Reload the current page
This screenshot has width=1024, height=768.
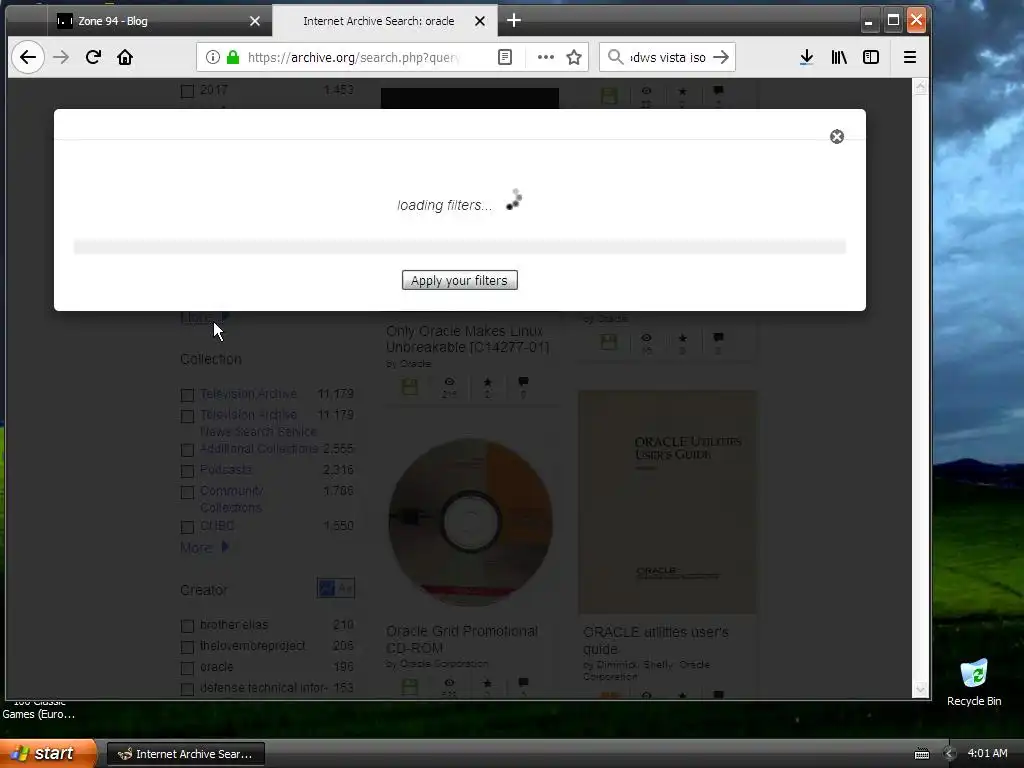[93, 57]
